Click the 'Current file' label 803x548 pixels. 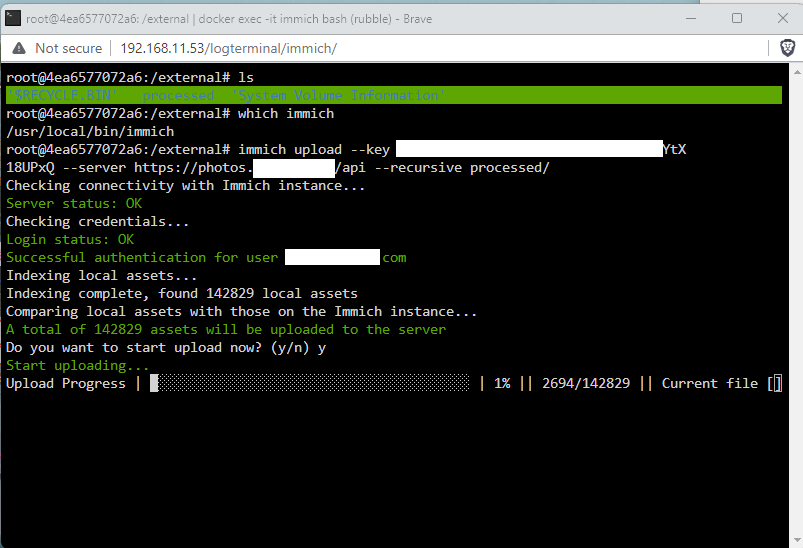(x=710, y=383)
